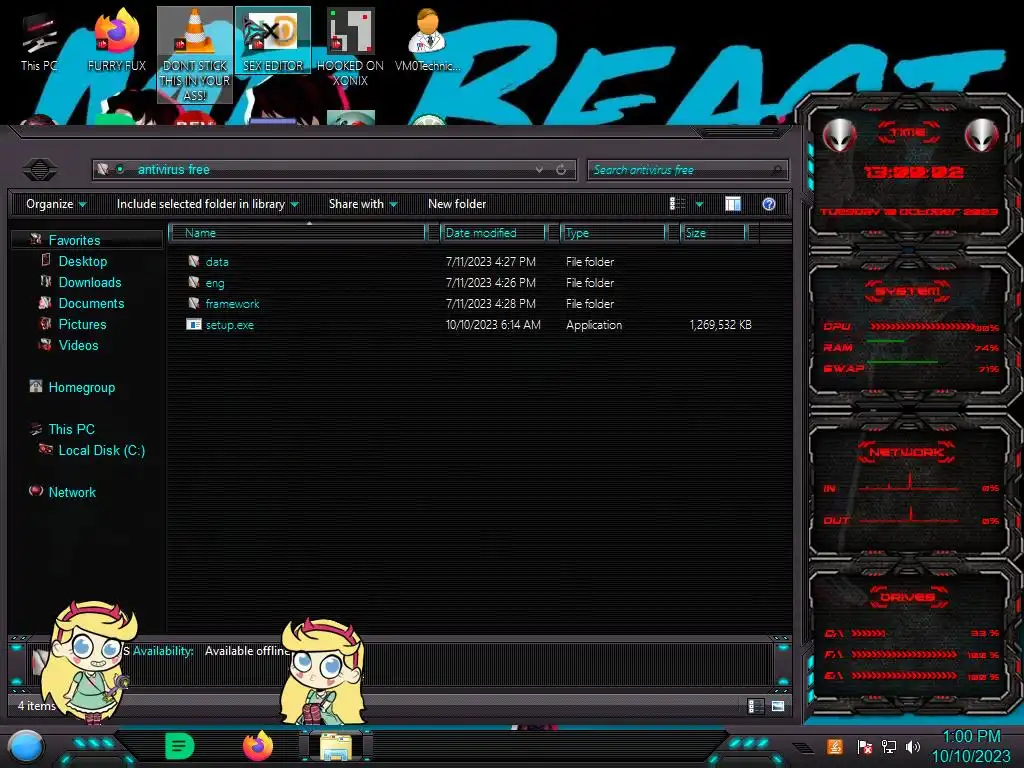This screenshot has height=768, width=1024.
Task: Open Firefox from the taskbar
Action: pos(258,746)
